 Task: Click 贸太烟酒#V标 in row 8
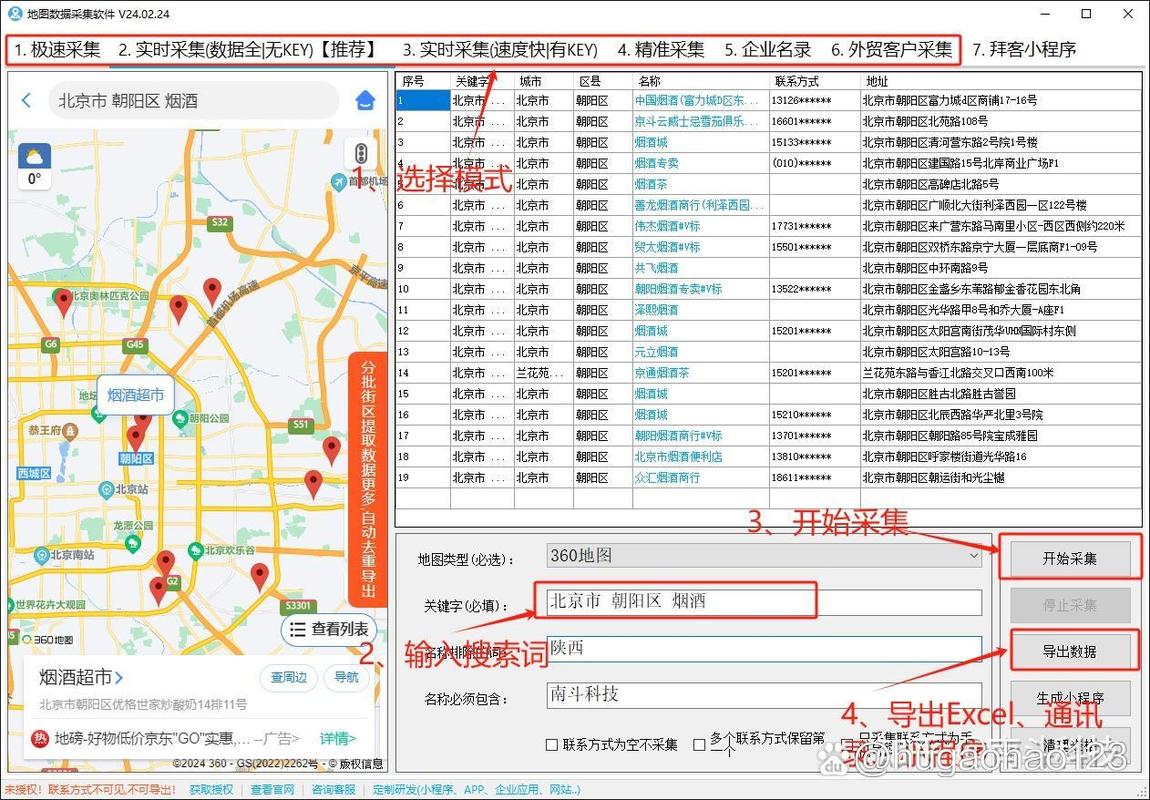pyautogui.click(x=667, y=247)
